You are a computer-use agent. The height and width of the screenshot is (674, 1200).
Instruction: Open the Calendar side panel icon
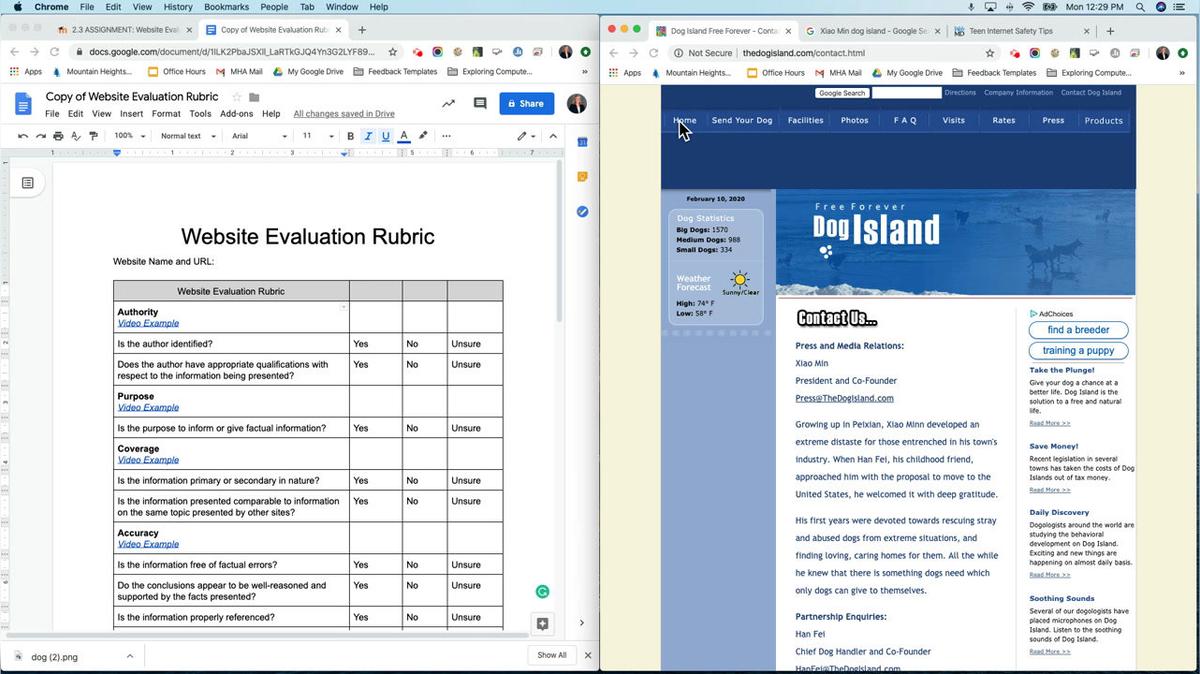click(582, 142)
